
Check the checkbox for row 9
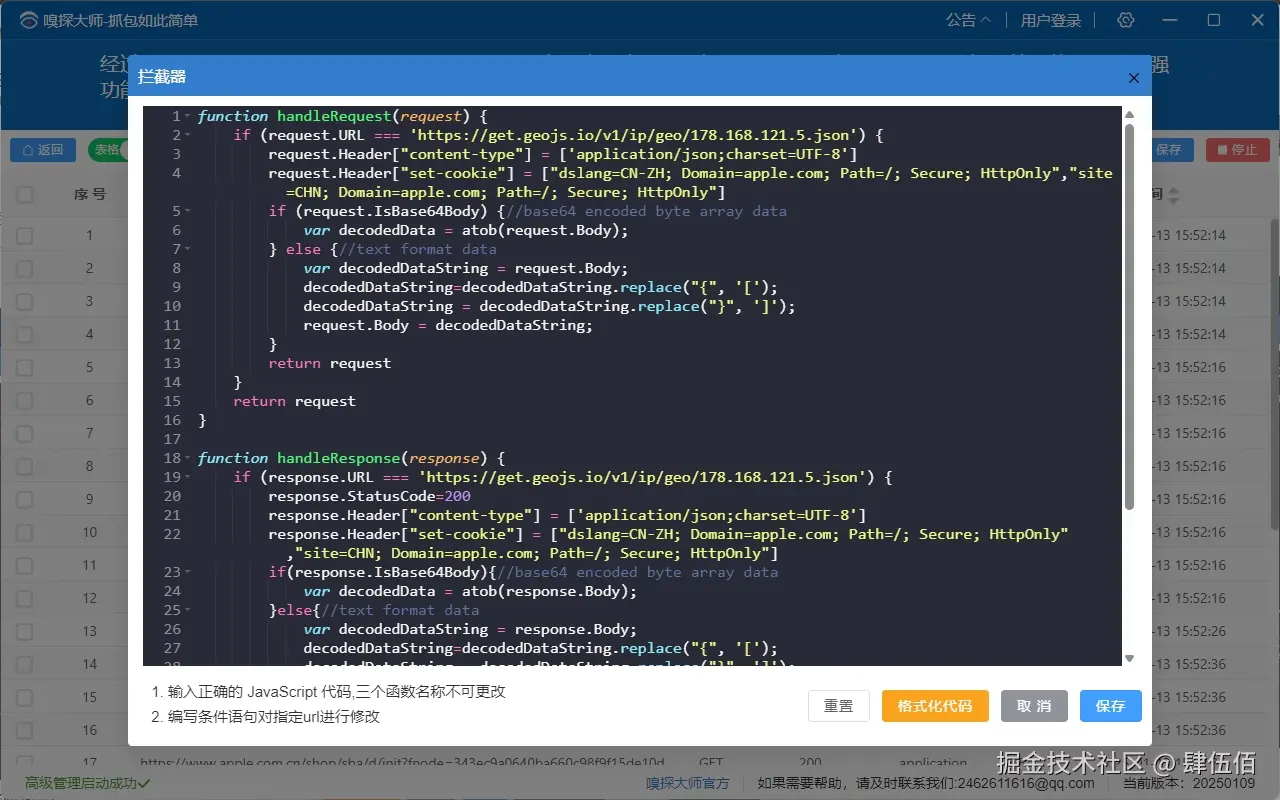coord(25,500)
